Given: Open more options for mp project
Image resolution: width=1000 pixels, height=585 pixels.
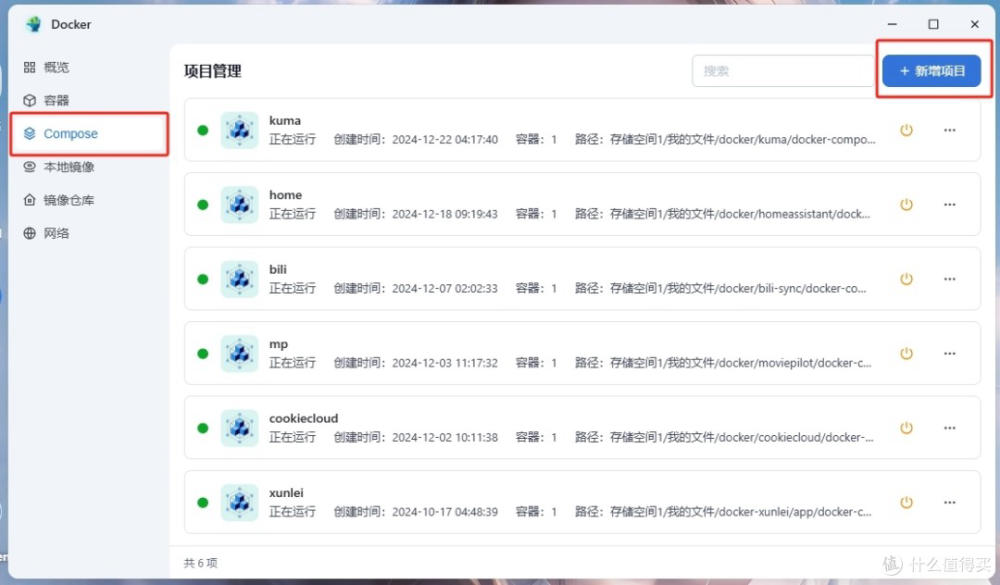Looking at the screenshot, I should coord(950,353).
